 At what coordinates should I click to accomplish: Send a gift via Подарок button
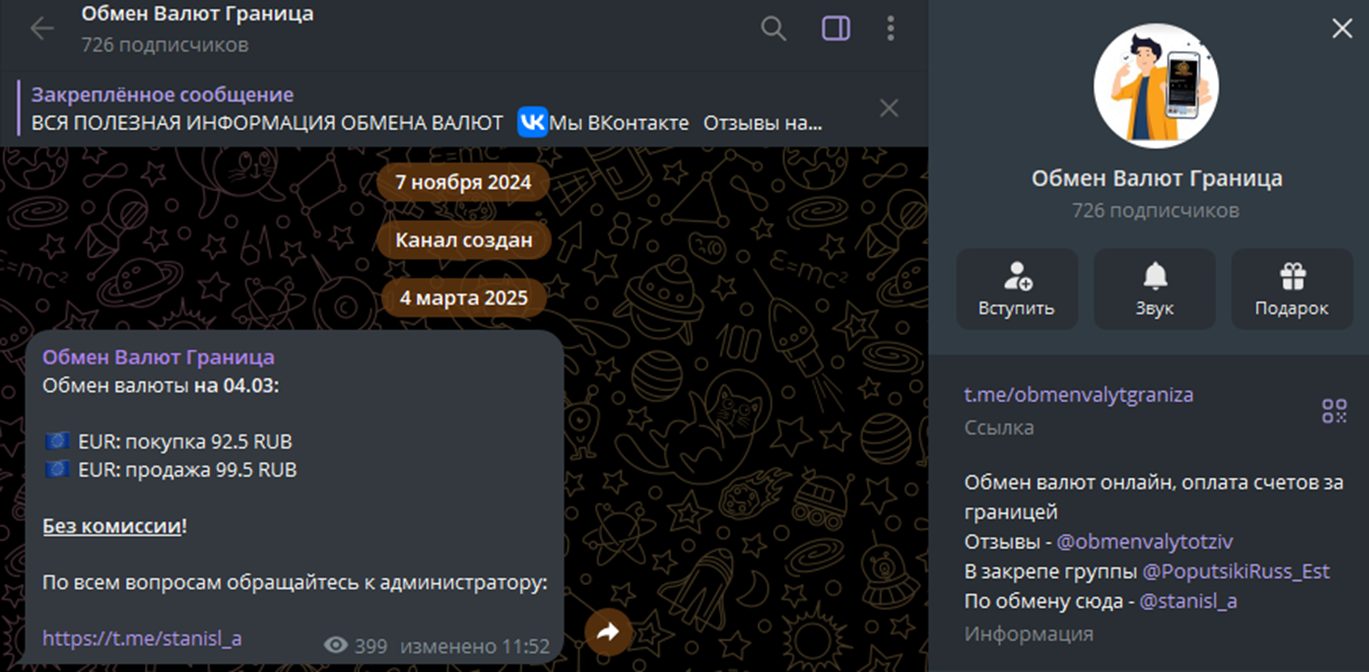click(1292, 289)
